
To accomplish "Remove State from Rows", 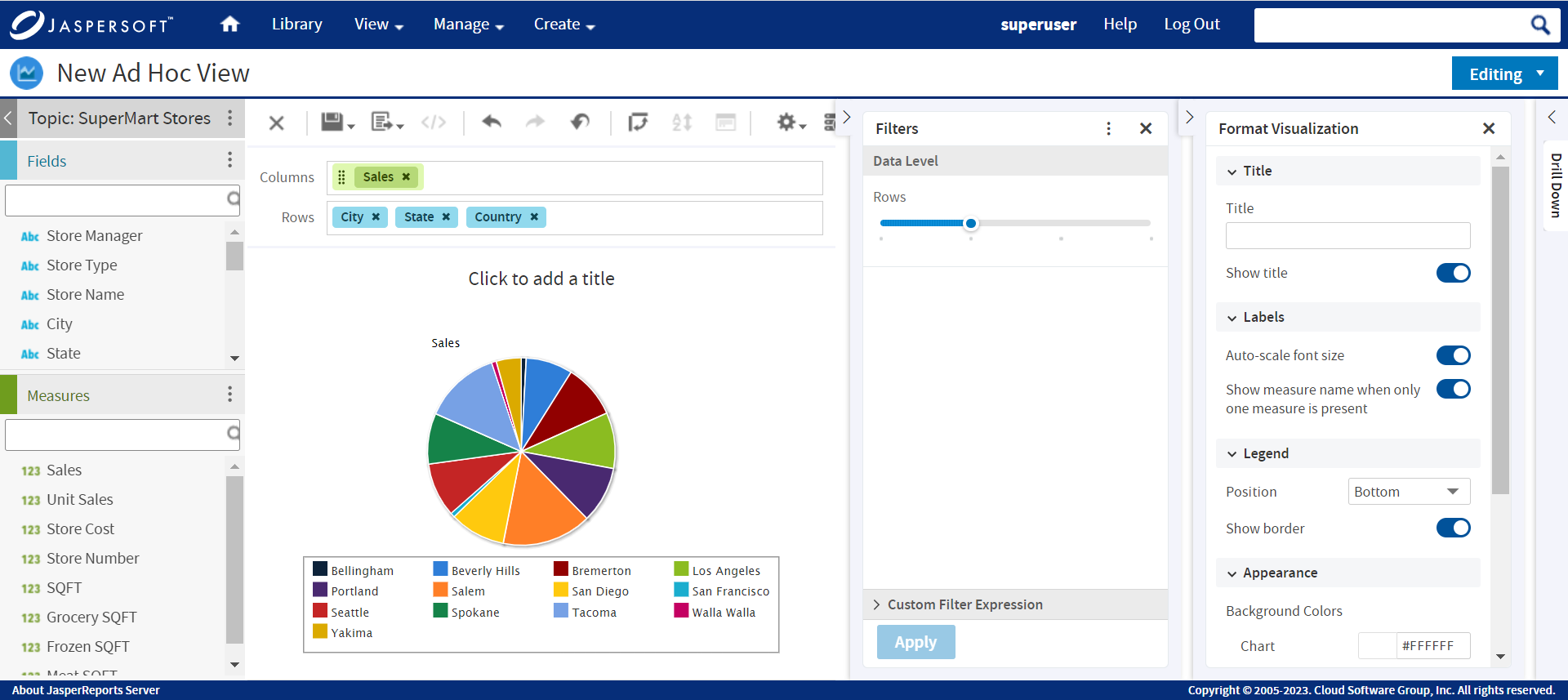I will click(446, 216).
